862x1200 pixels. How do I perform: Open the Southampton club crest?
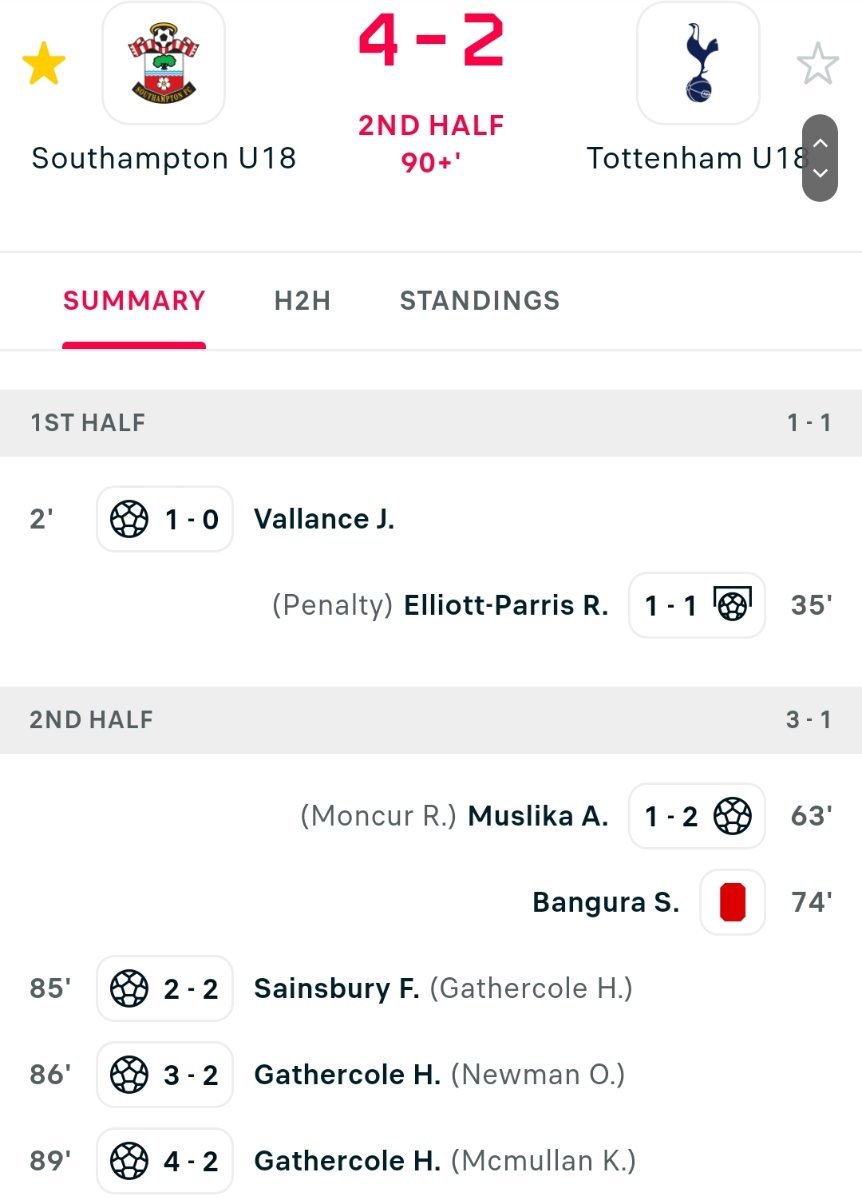click(x=163, y=63)
